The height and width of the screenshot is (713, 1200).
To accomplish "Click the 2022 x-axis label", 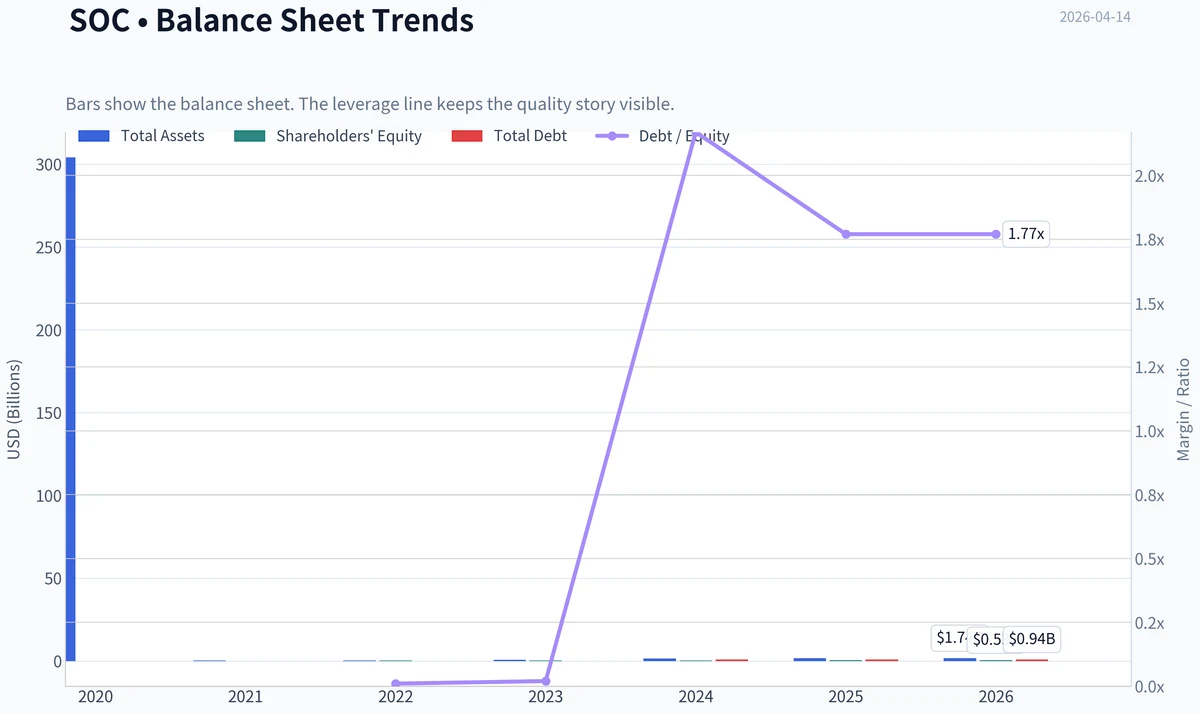I will click(x=395, y=697).
